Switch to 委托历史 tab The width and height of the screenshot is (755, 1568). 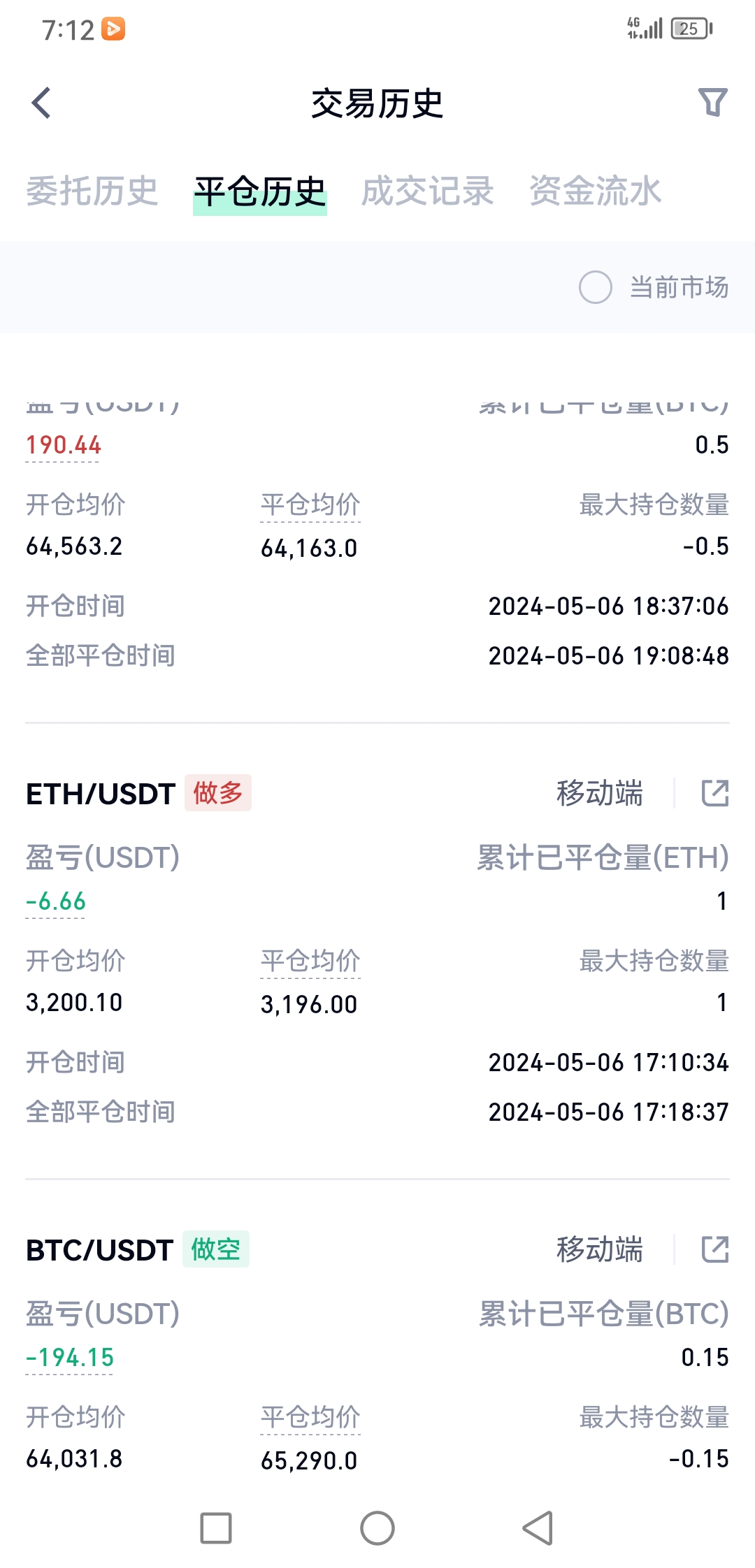click(x=92, y=191)
